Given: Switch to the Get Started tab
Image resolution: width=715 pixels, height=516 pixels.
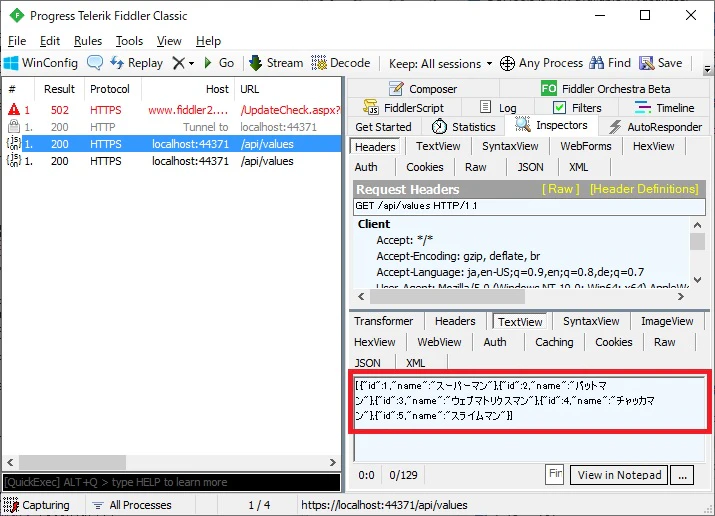Looking at the screenshot, I should 383,127.
